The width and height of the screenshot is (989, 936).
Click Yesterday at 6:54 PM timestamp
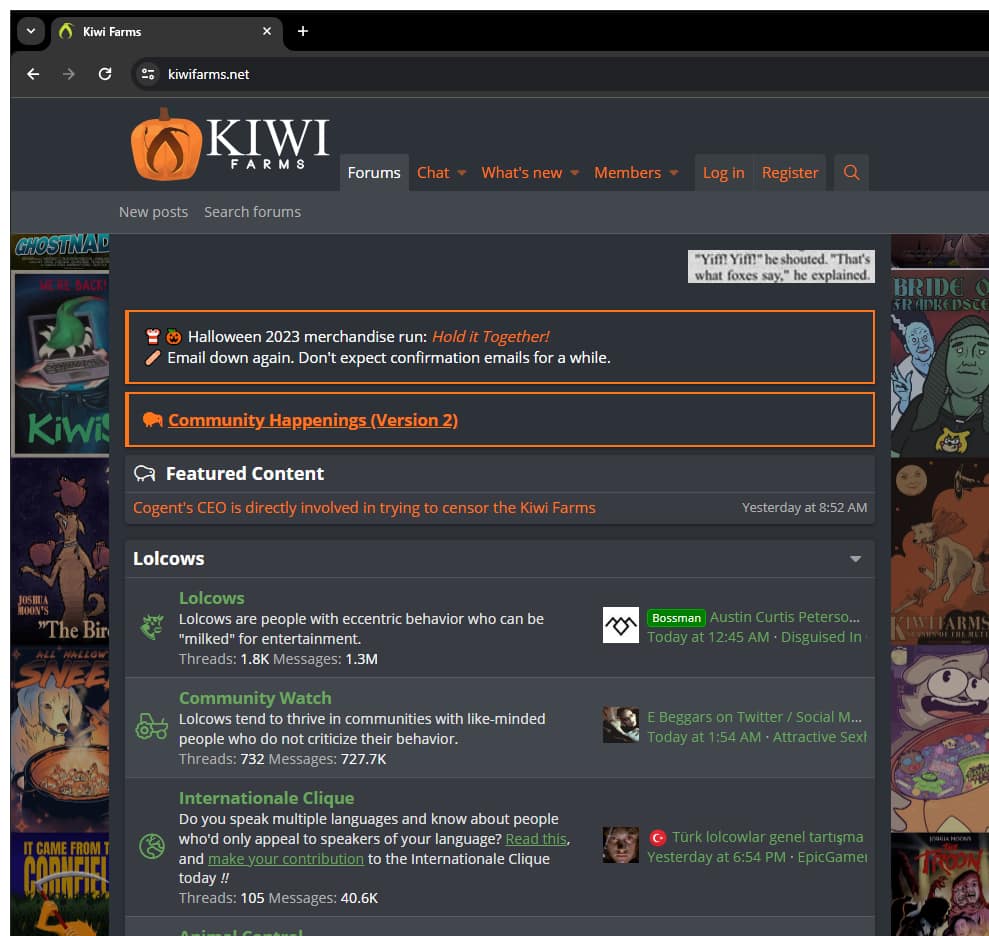[717, 857]
